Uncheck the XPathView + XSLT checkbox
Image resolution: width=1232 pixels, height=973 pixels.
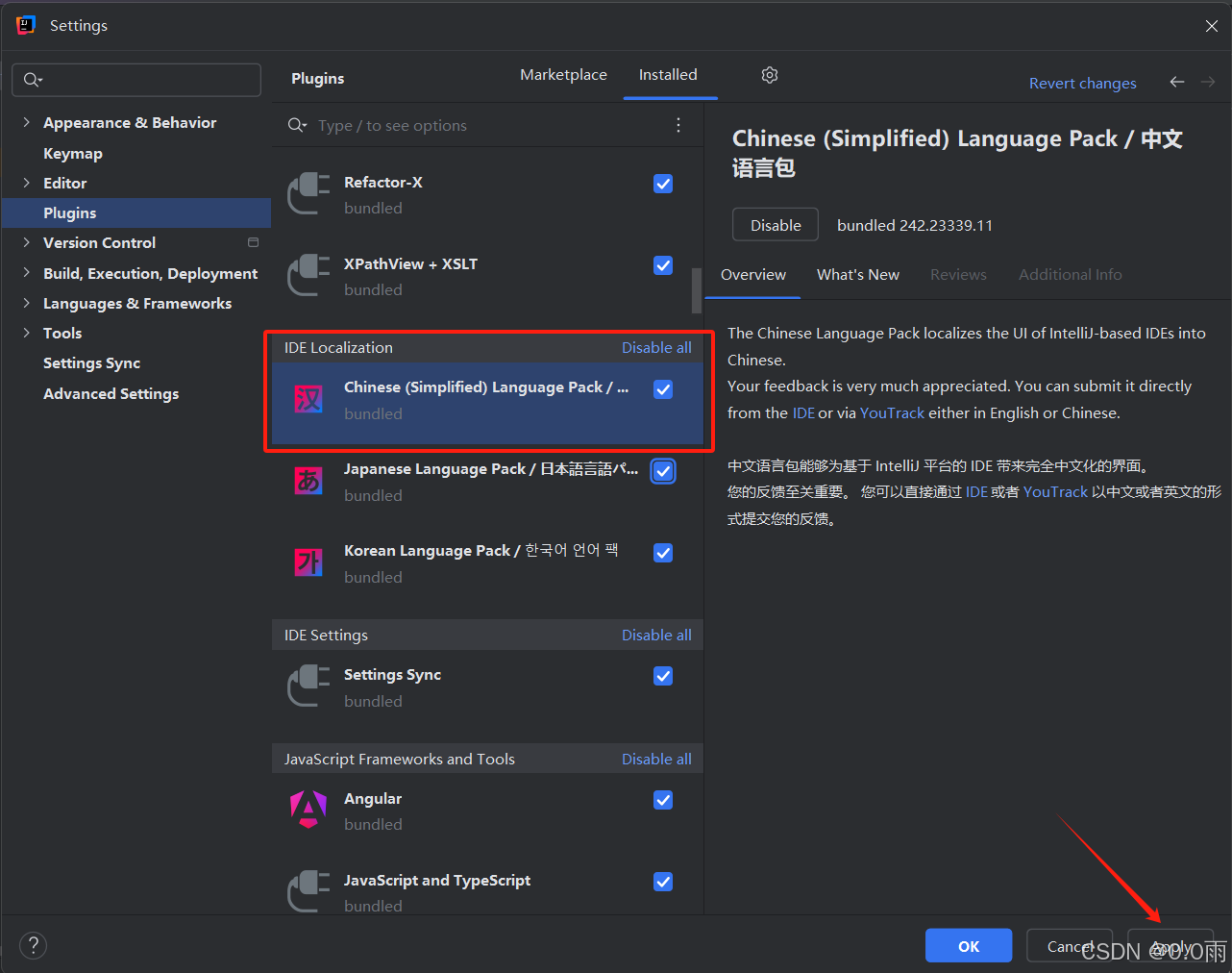pyautogui.click(x=663, y=265)
